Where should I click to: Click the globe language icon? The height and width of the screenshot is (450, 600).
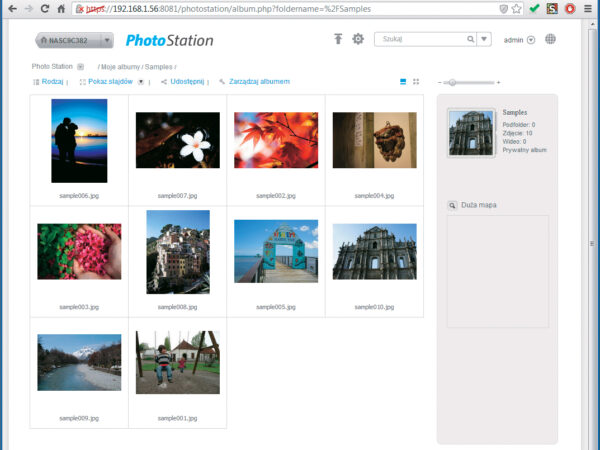click(551, 40)
